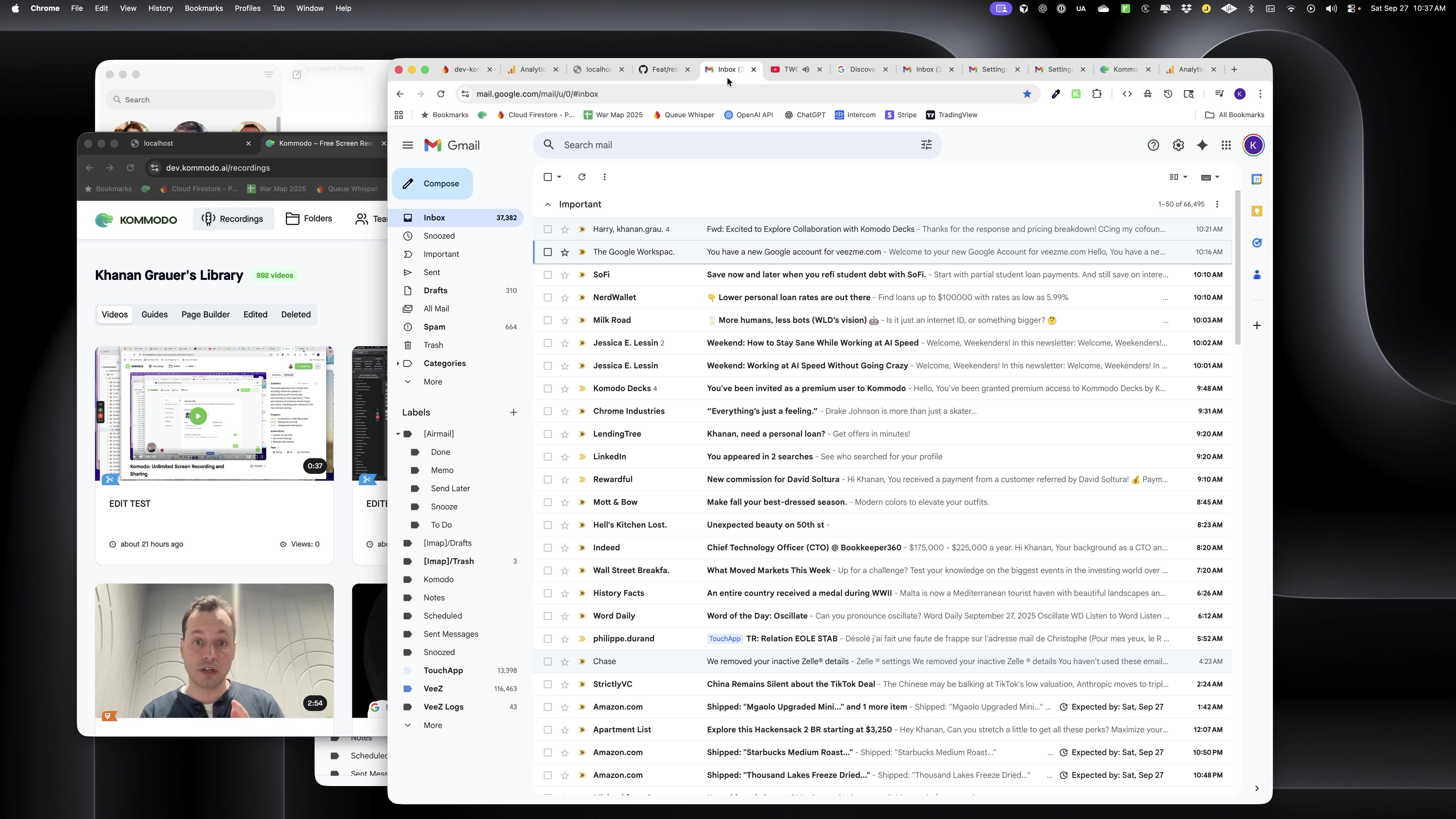The image size is (1456, 819).
Task: Get add-ons plus icon in side panel
Action: coord(1257,325)
